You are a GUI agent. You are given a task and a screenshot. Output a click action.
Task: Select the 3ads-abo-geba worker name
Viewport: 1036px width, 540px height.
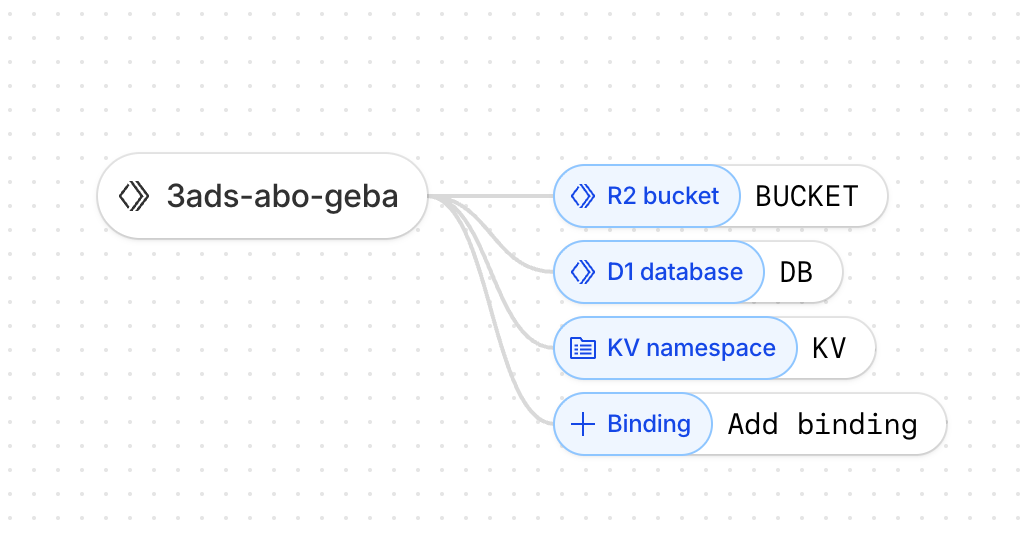coord(282,196)
